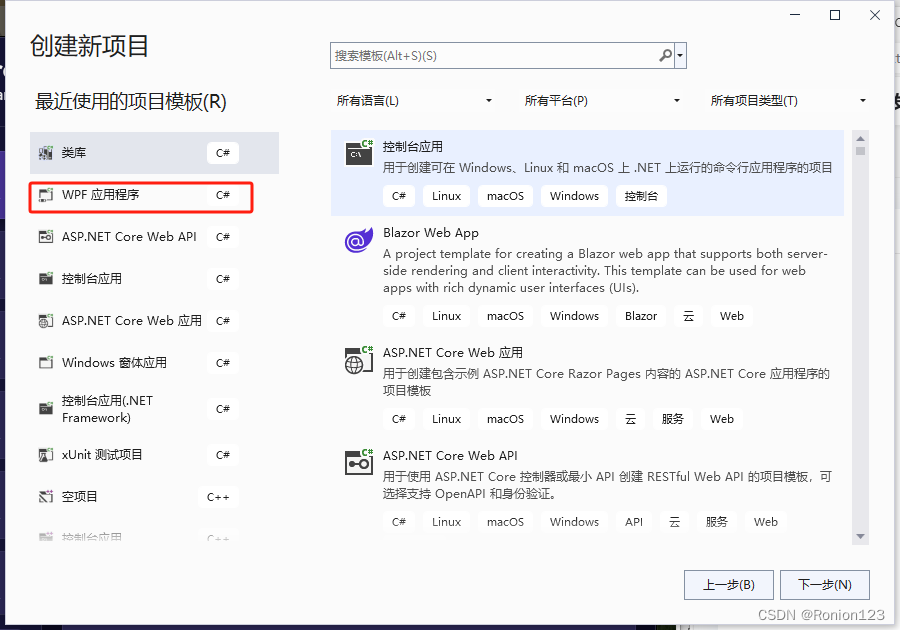
Task: Select ASP.NET Core Web API title in results
Action: point(450,456)
